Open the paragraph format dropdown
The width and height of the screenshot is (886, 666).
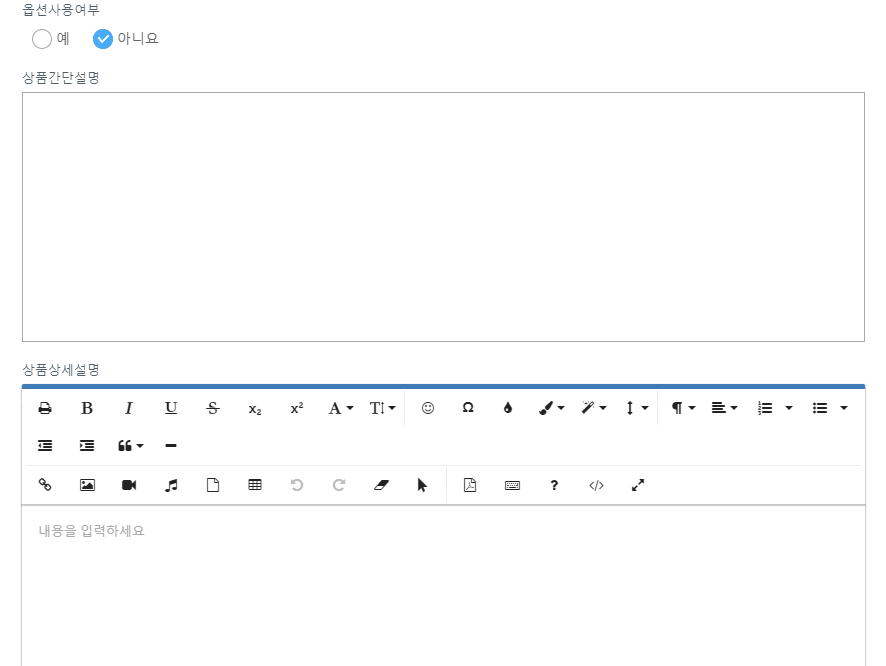click(683, 408)
